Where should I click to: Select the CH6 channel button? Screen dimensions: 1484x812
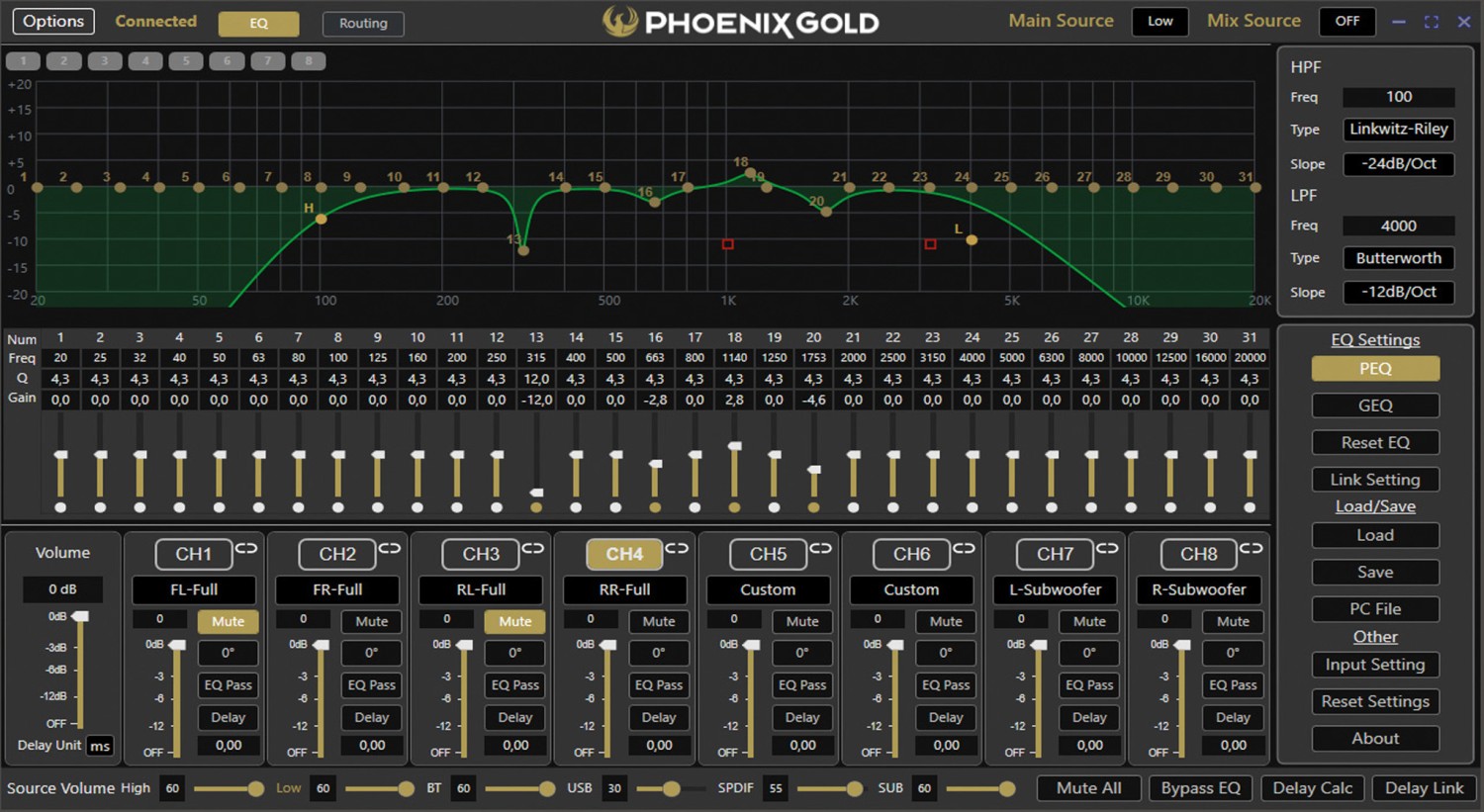(911, 554)
